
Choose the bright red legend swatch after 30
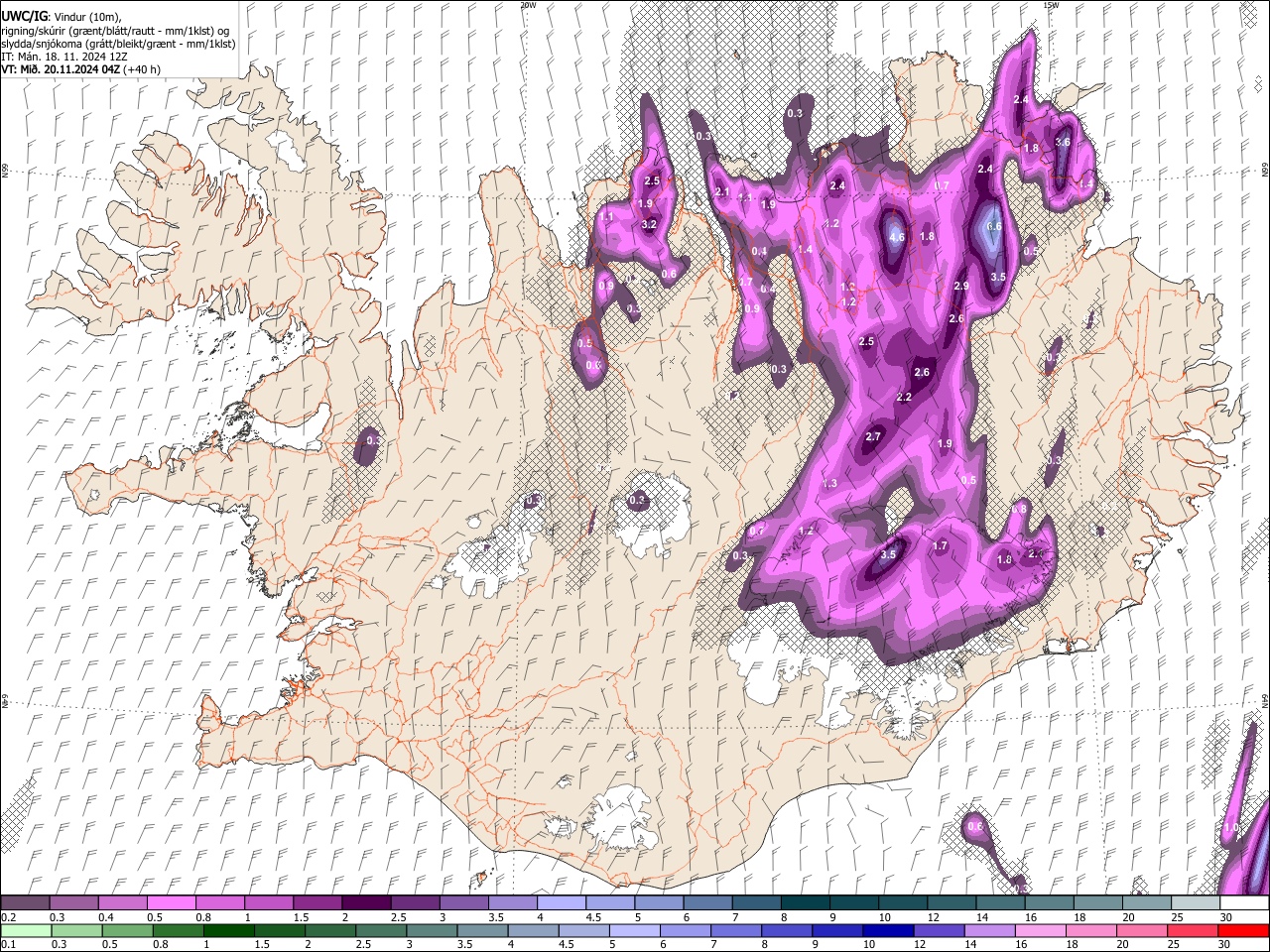click(x=1242, y=930)
